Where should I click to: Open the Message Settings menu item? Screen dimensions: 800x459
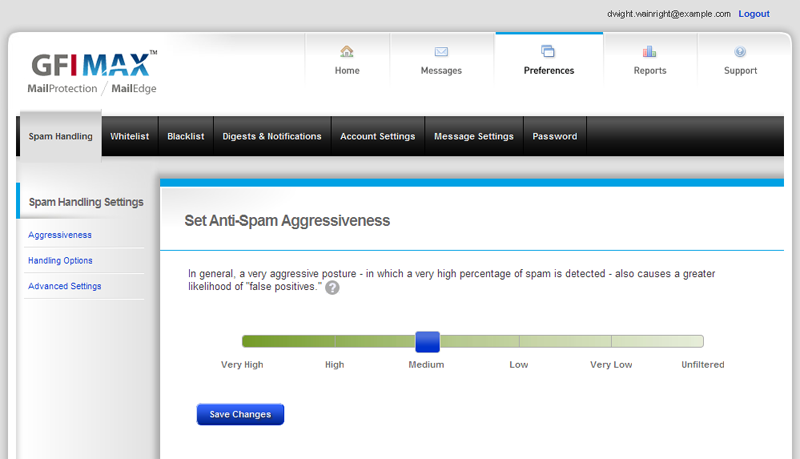click(x=474, y=136)
